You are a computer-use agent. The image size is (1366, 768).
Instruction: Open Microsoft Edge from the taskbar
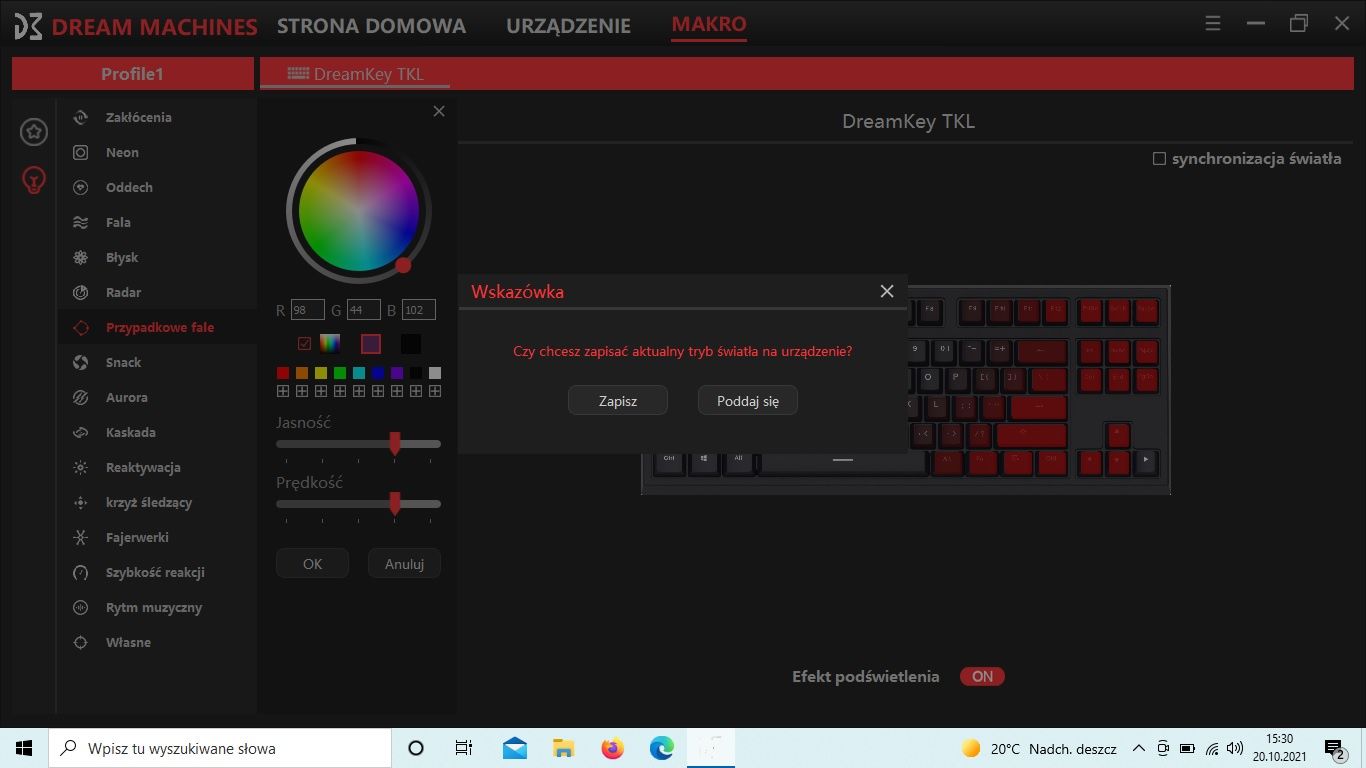pos(661,748)
